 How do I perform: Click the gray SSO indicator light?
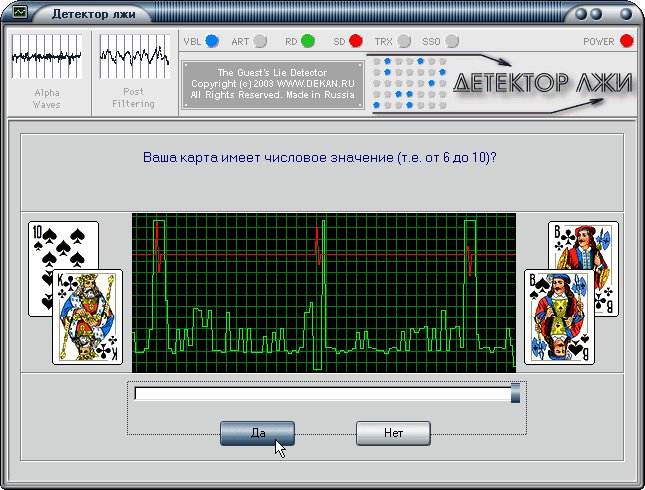click(x=452, y=41)
